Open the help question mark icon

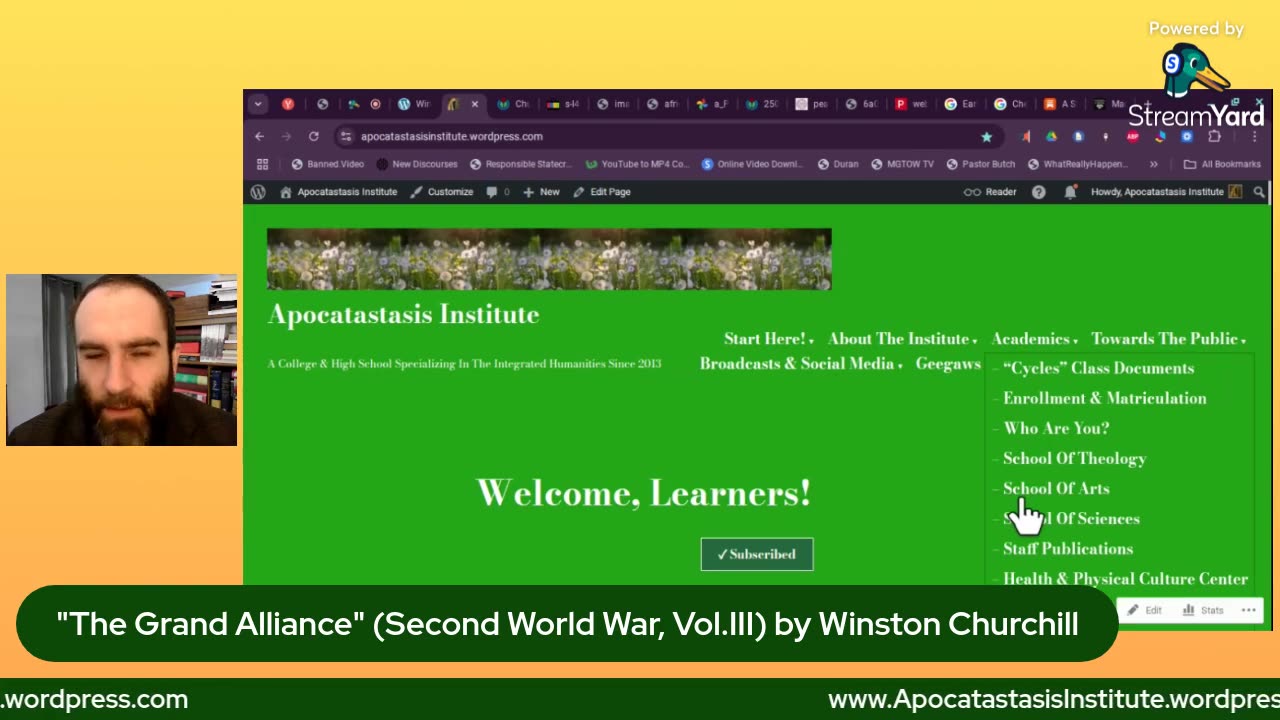tap(1039, 192)
